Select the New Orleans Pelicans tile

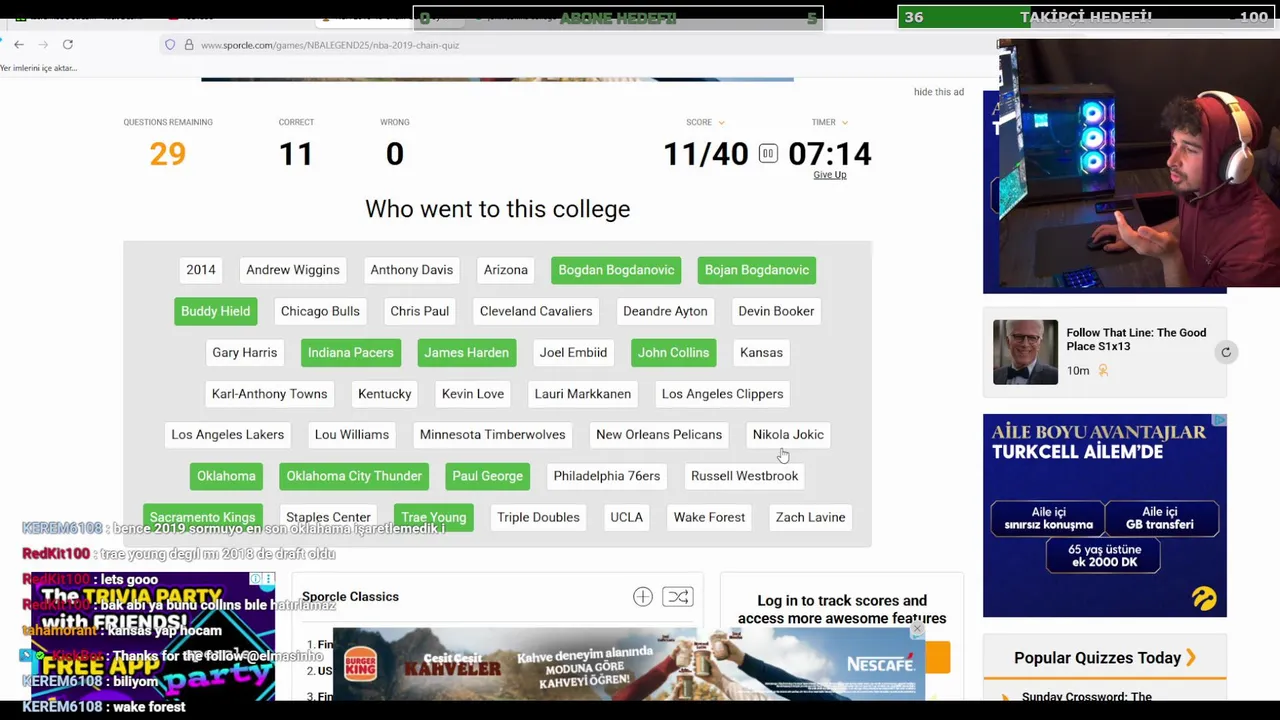click(x=659, y=435)
